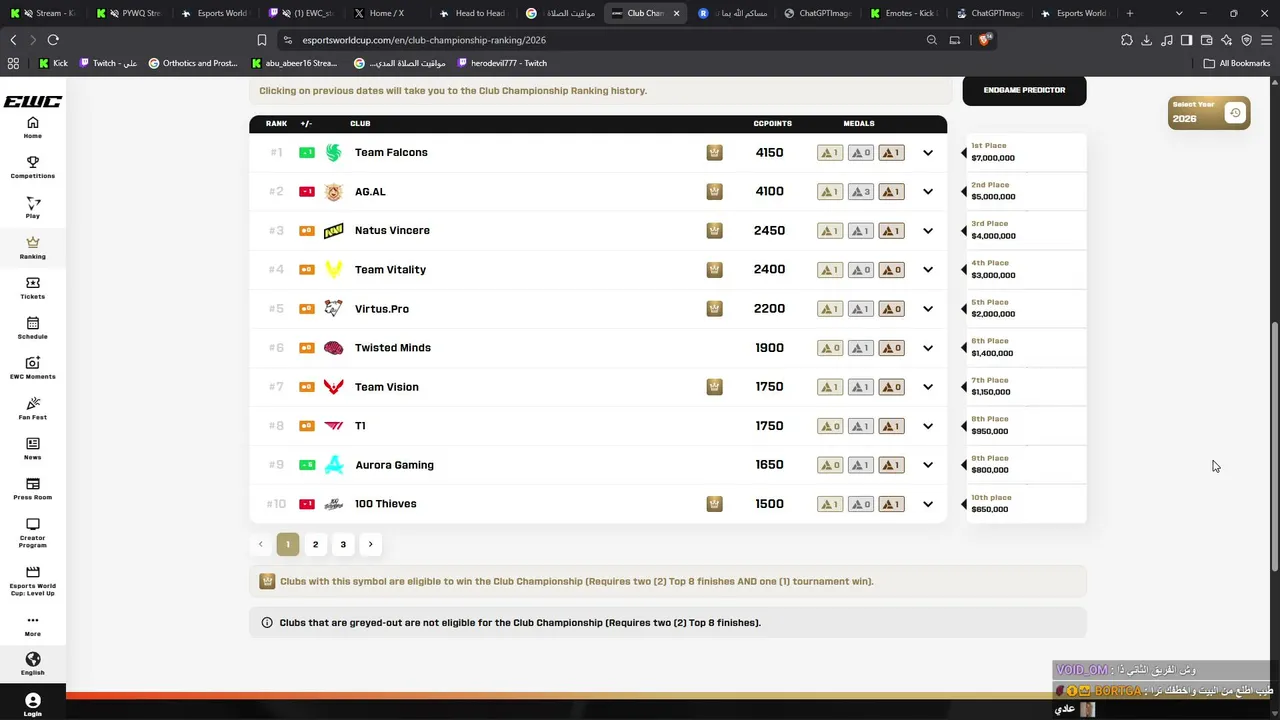Expand the 100 Thieves row details

pyautogui.click(x=928, y=504)
